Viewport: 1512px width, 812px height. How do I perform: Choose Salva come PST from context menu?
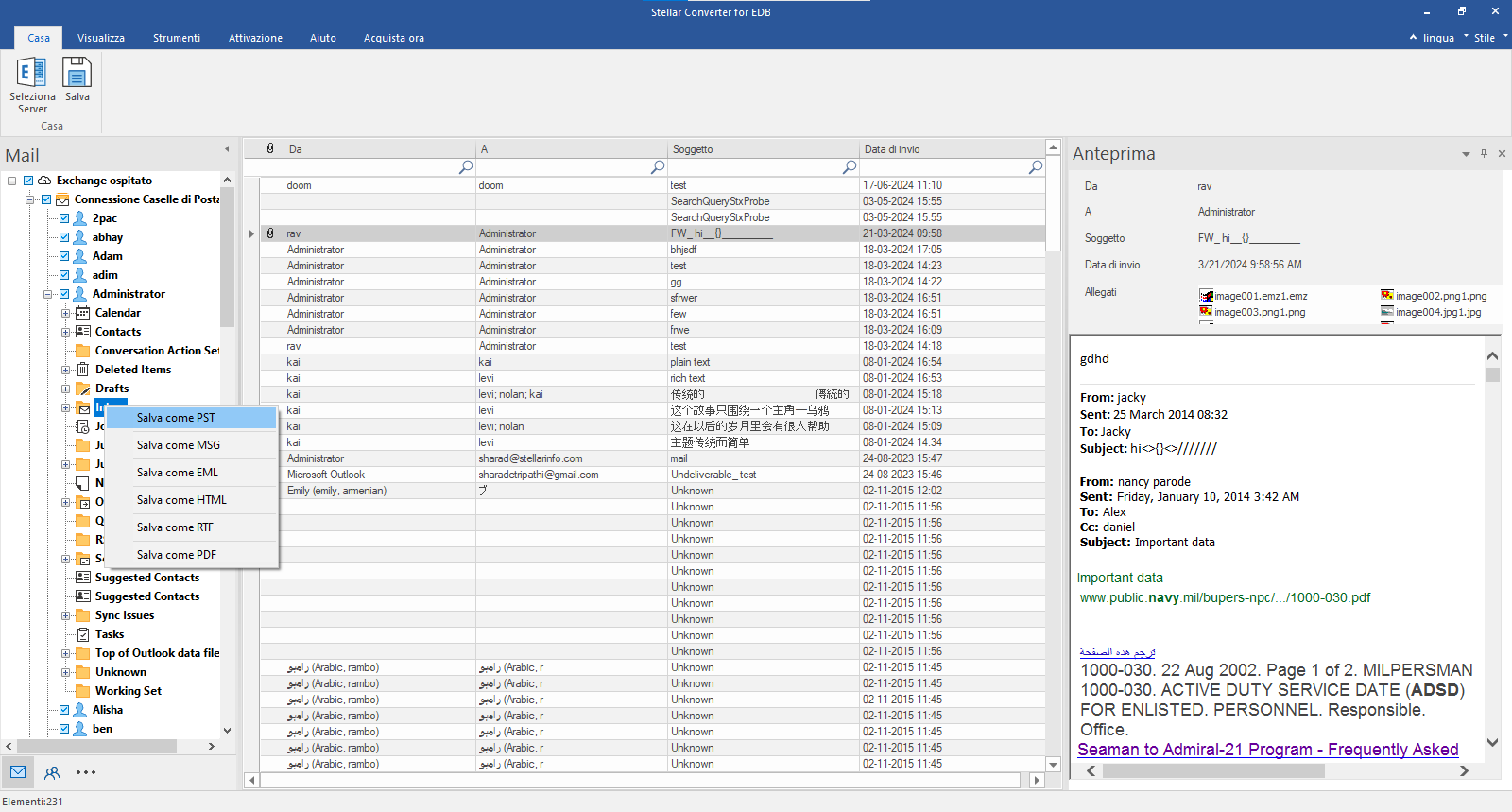192,418
